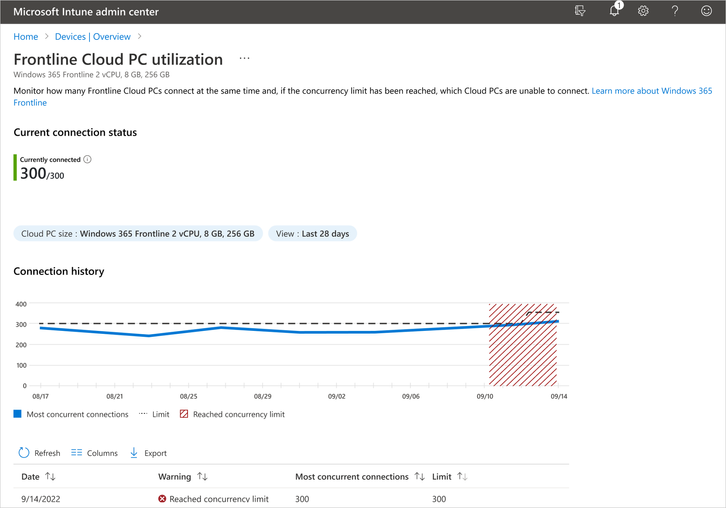The width and height of the screenshot is (726, 508).
Task: Click the 400 y-axis label
Action: (x=21, y=304)
